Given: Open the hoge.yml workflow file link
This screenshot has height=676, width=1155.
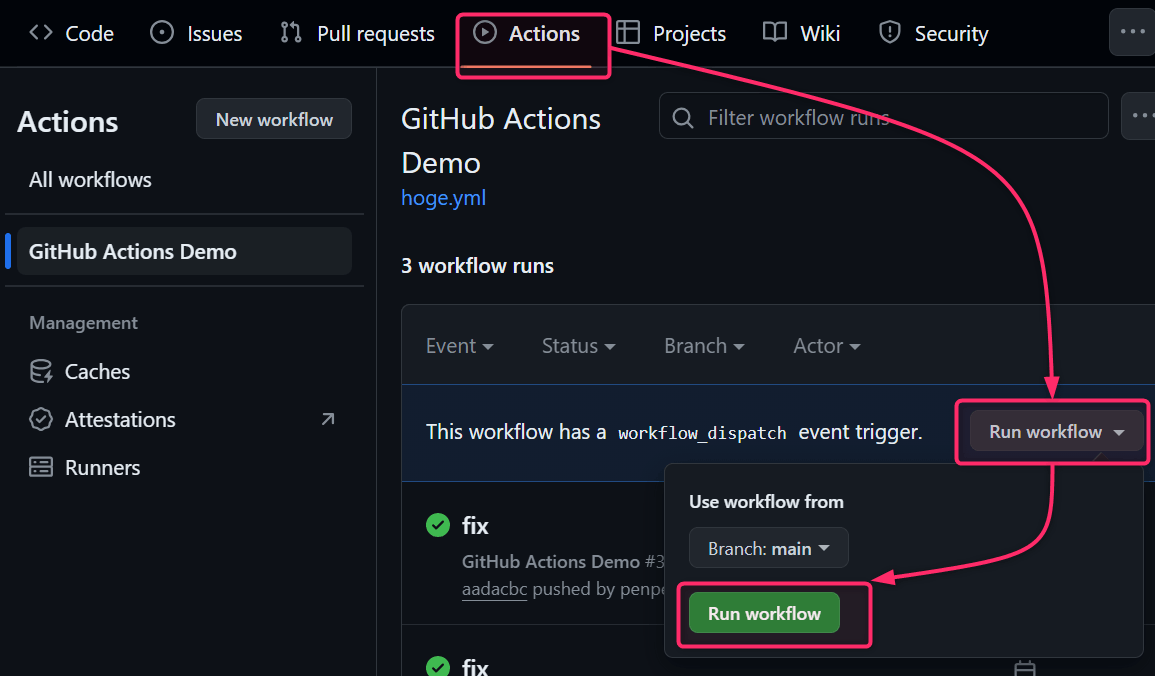Looking at the screenshot, I should tap(443, 198).
